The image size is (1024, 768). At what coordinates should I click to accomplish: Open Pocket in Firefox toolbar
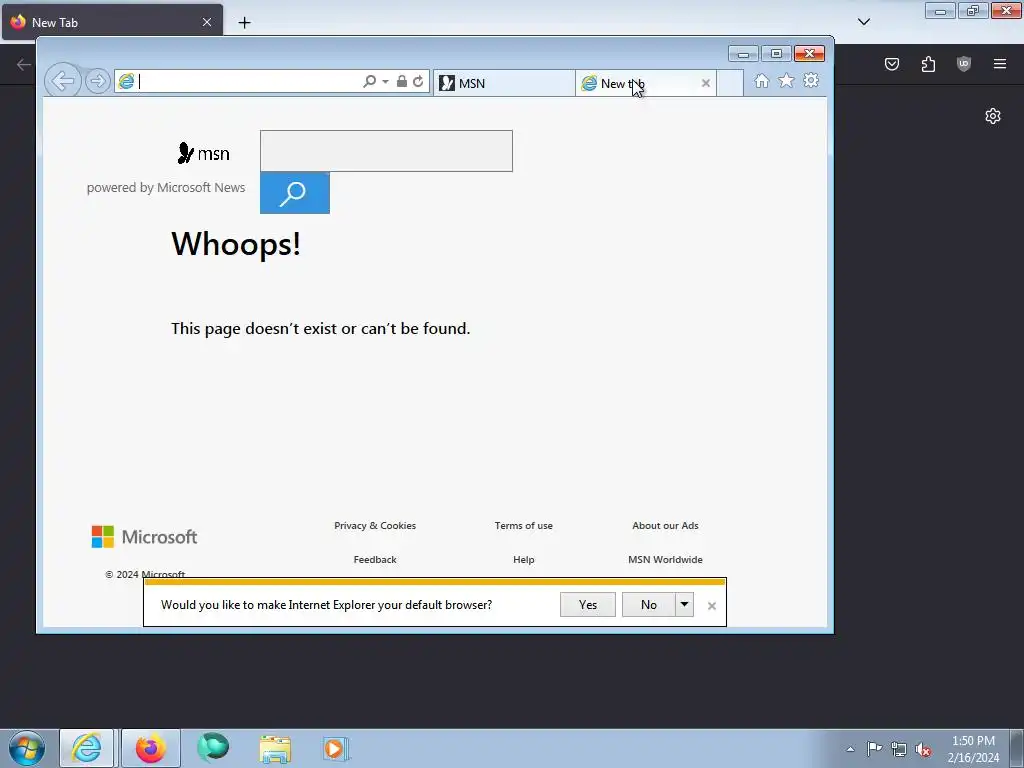pyautogui.click(x=892, y=64)
